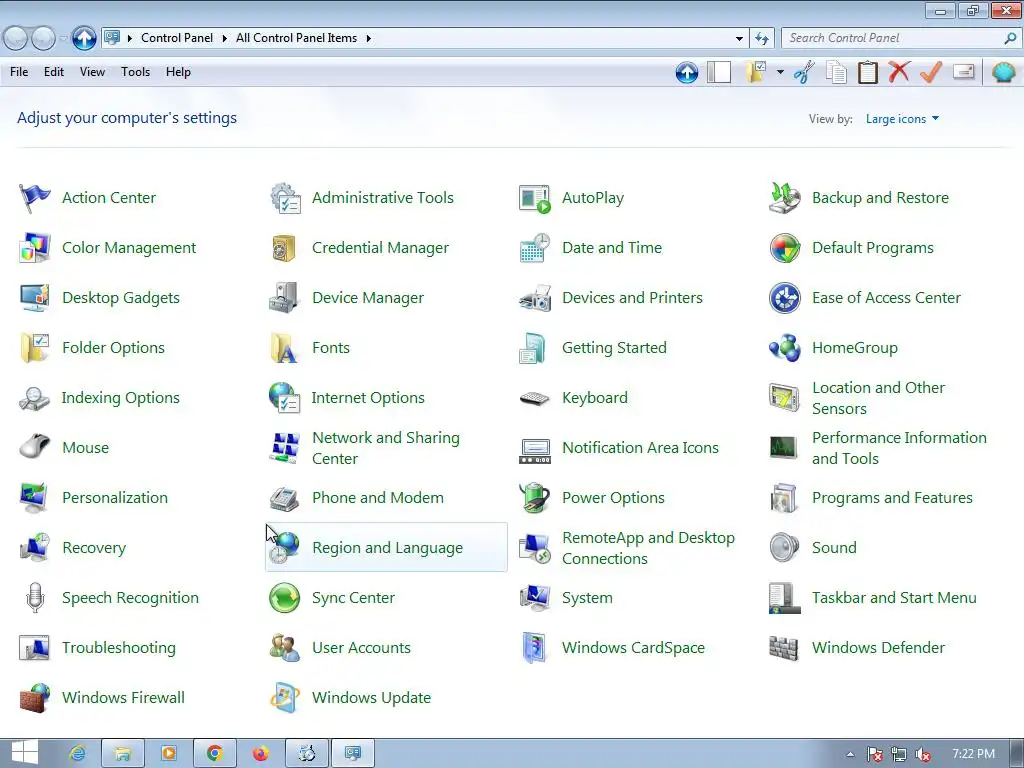Open the Windows Update link

click(x=372, y=698)
